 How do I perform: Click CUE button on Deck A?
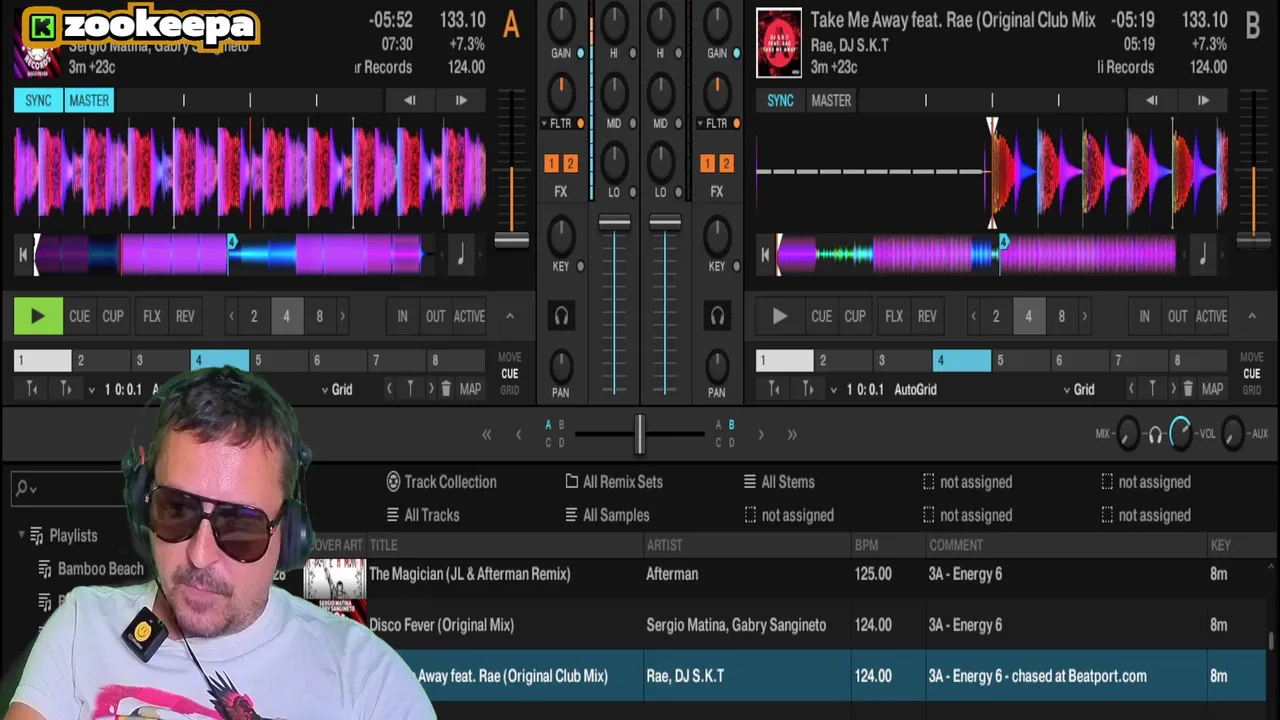pyautogui.click(x=79, y=316)
